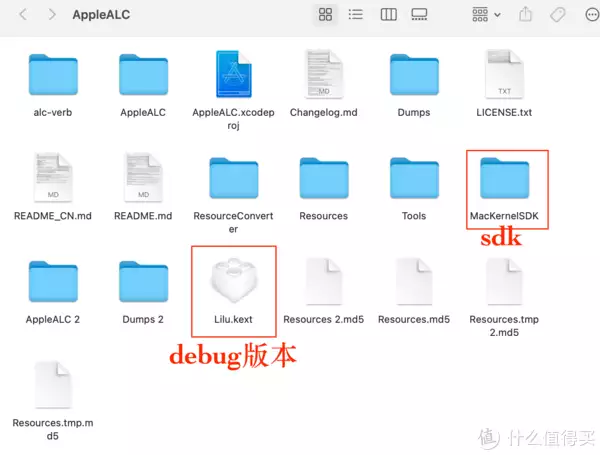Switch to gallery view
600x455 pixels.
pos(419,15)
